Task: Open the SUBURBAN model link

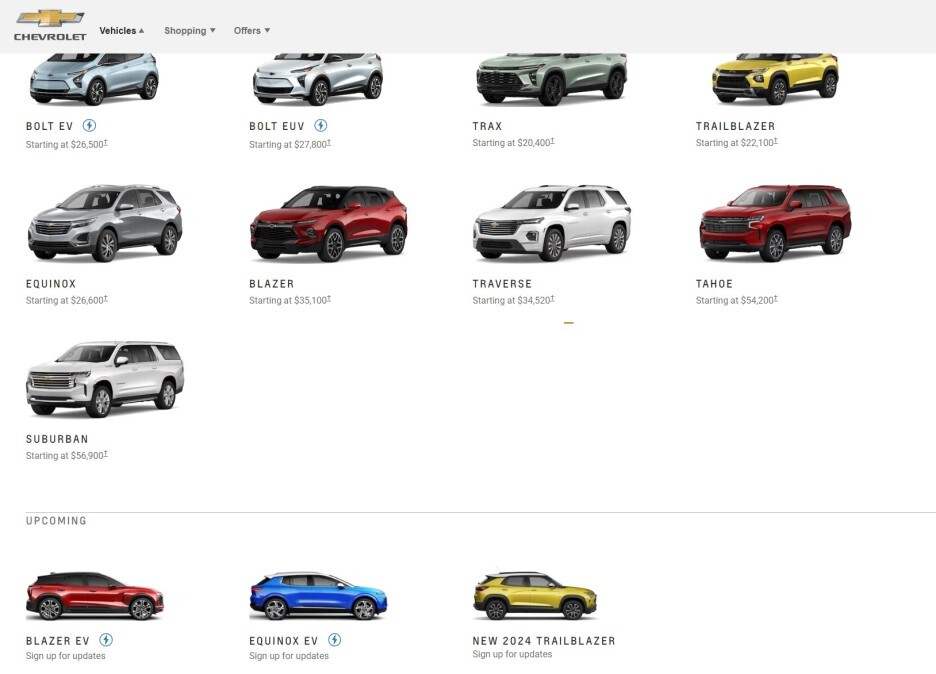Action: (57, 439)
